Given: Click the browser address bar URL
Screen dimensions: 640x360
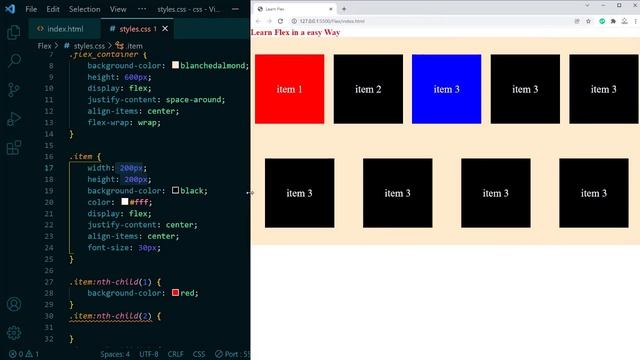Looking at the screenshot, I should 332,21.
